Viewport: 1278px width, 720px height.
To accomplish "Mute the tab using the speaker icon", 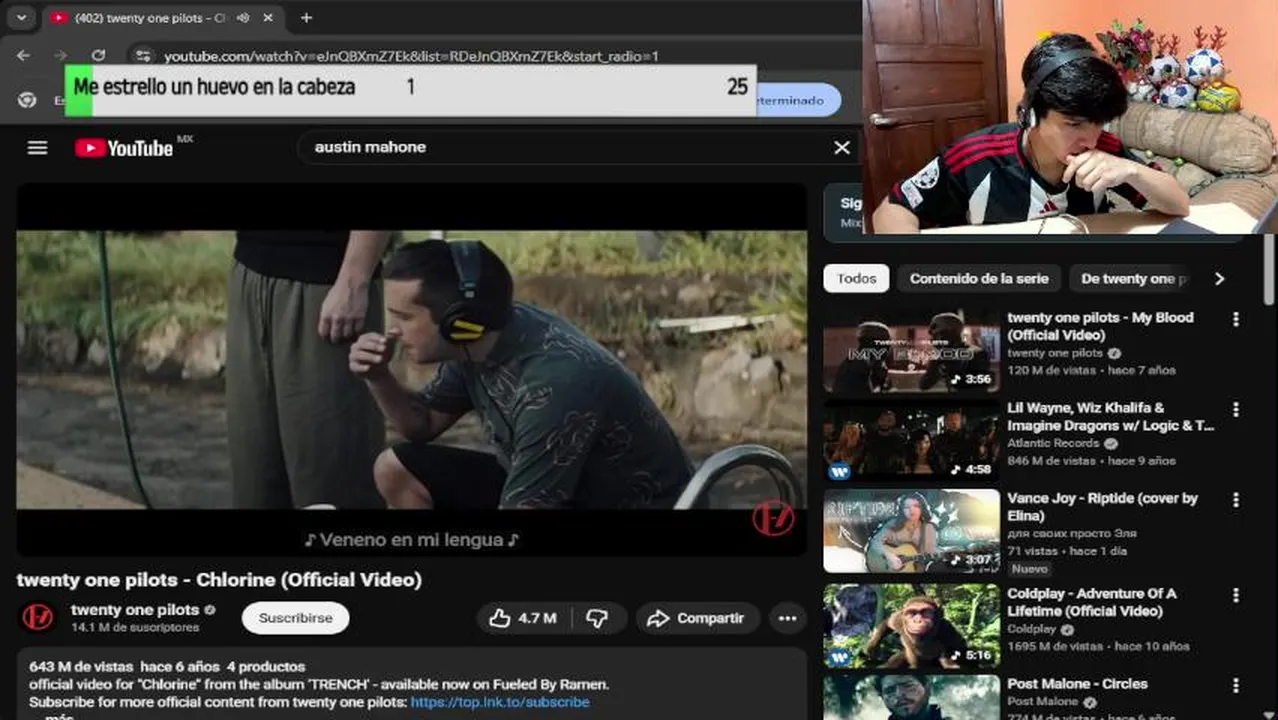I will click(243, 18).
